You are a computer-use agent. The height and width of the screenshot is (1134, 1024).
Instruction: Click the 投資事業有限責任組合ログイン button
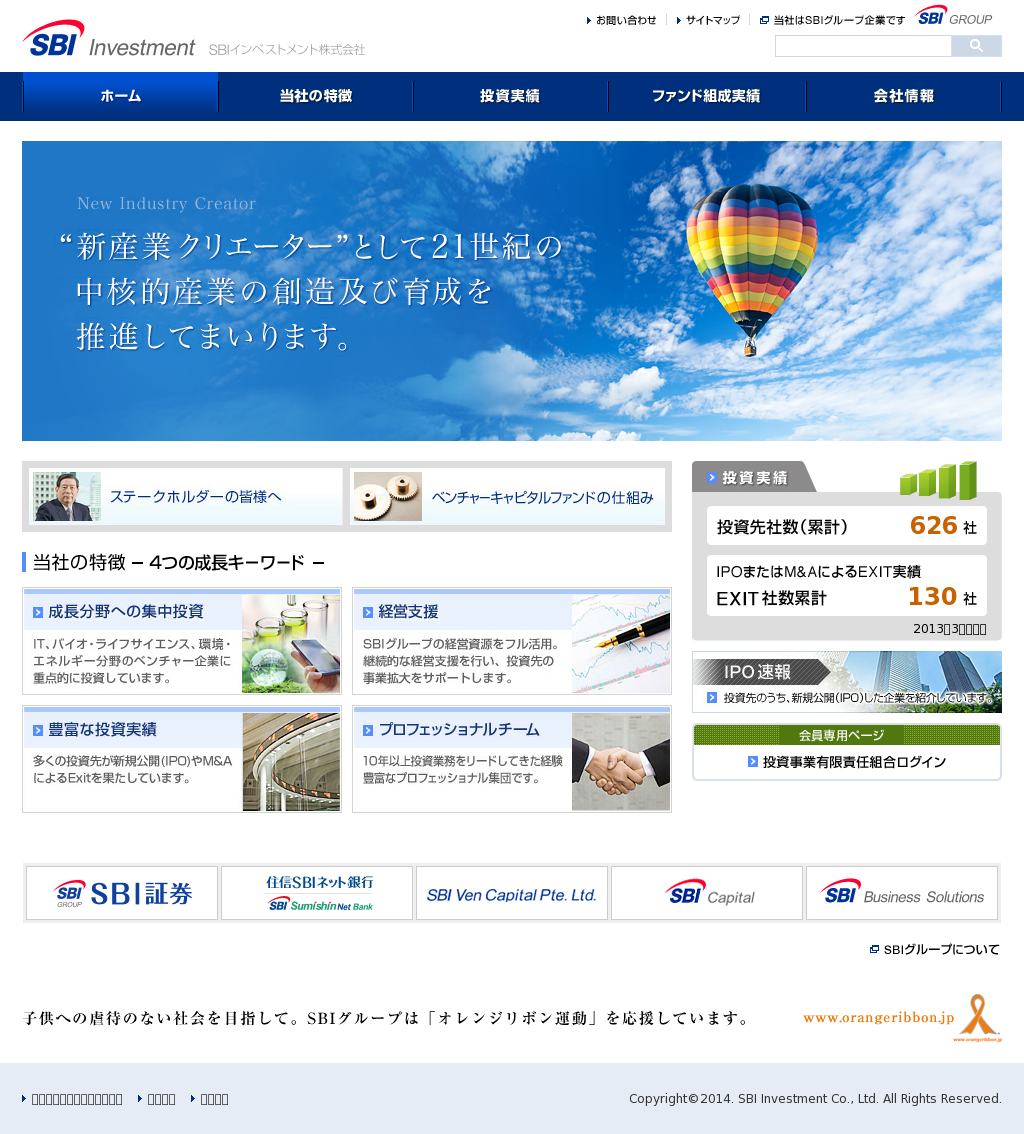[847, 762]
